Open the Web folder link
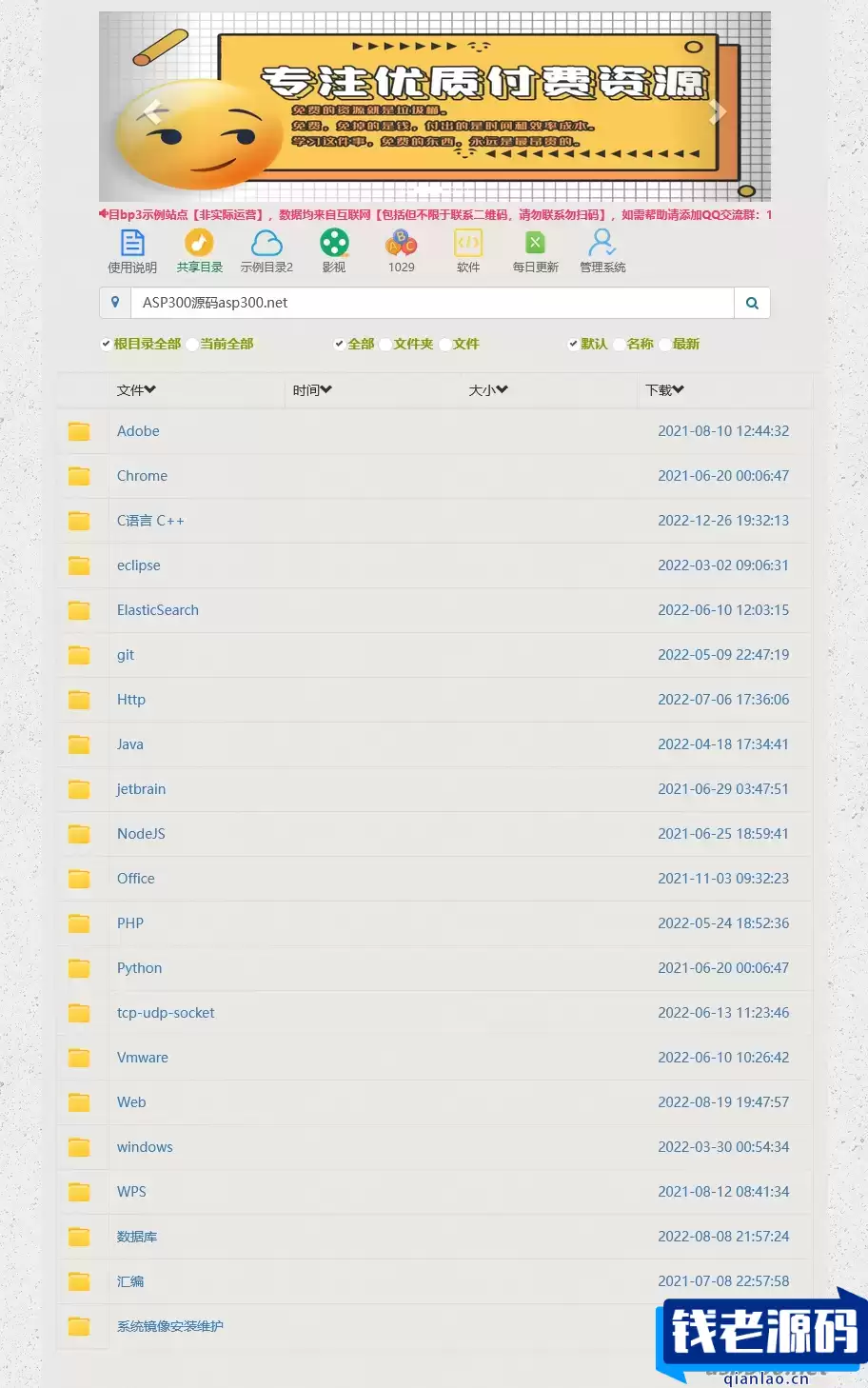 tap(131, 1102)
